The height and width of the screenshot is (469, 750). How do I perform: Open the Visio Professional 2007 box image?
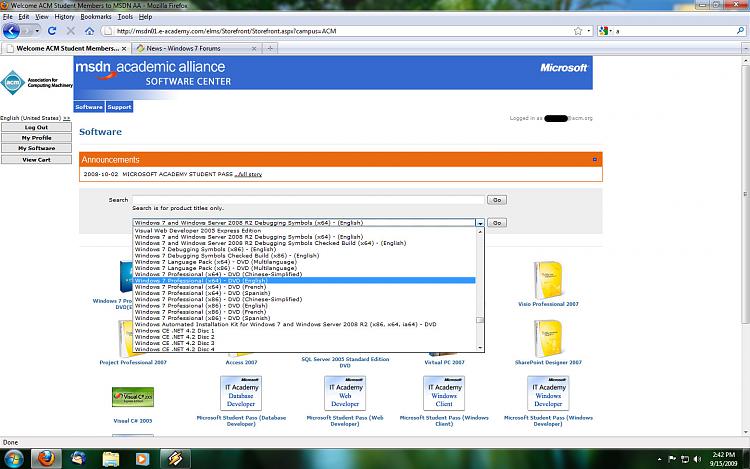click(x=548, y=280)
